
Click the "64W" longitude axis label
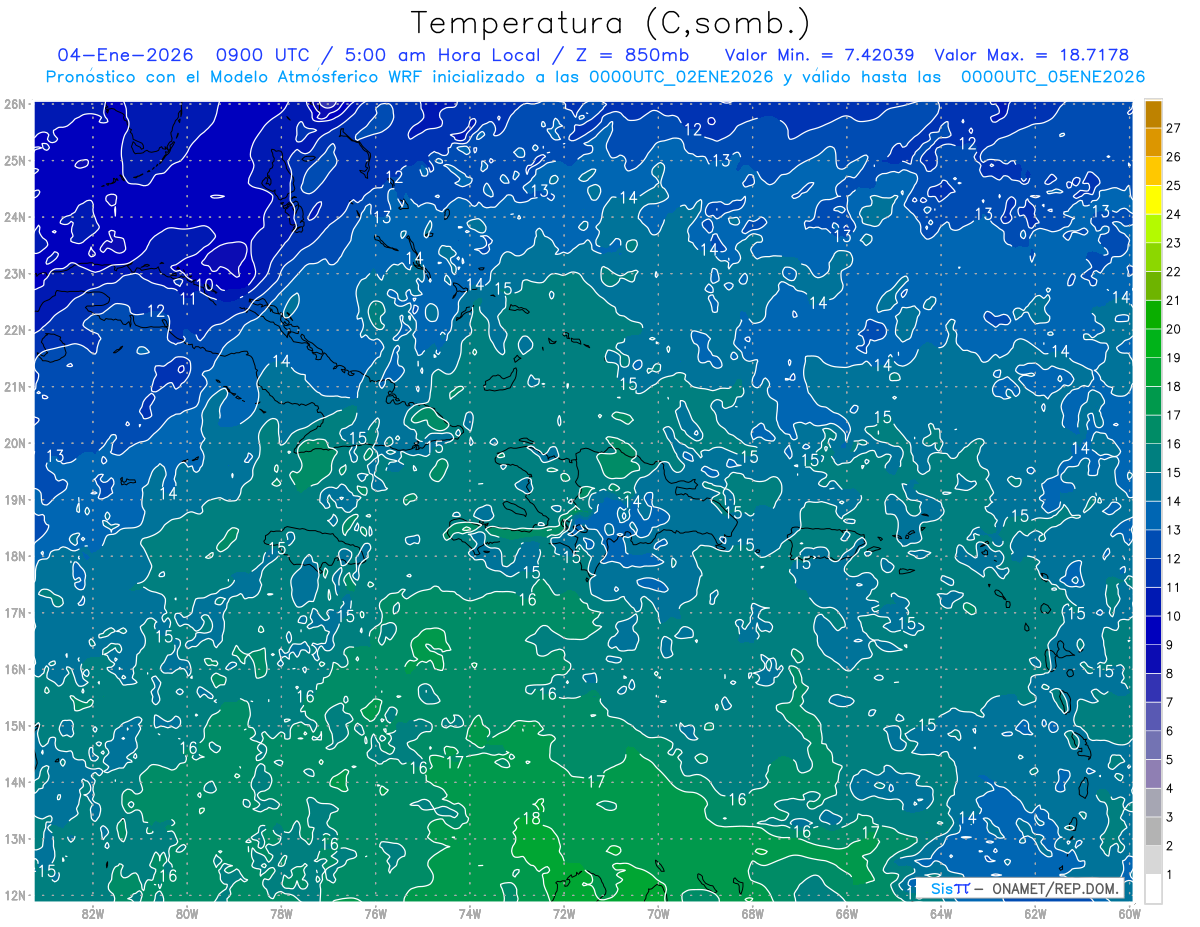(x=941, y=914)
